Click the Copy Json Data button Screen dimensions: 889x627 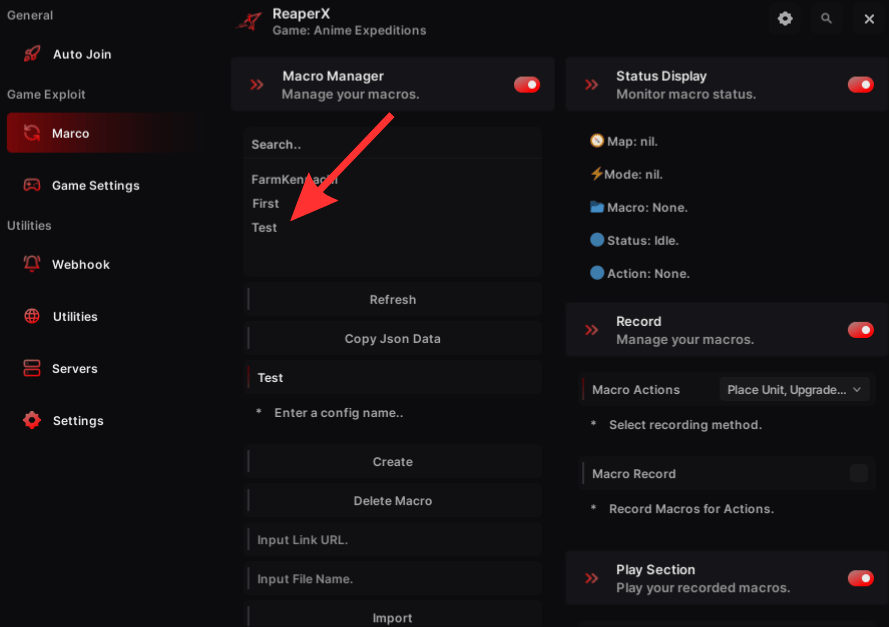pos(393,338)
